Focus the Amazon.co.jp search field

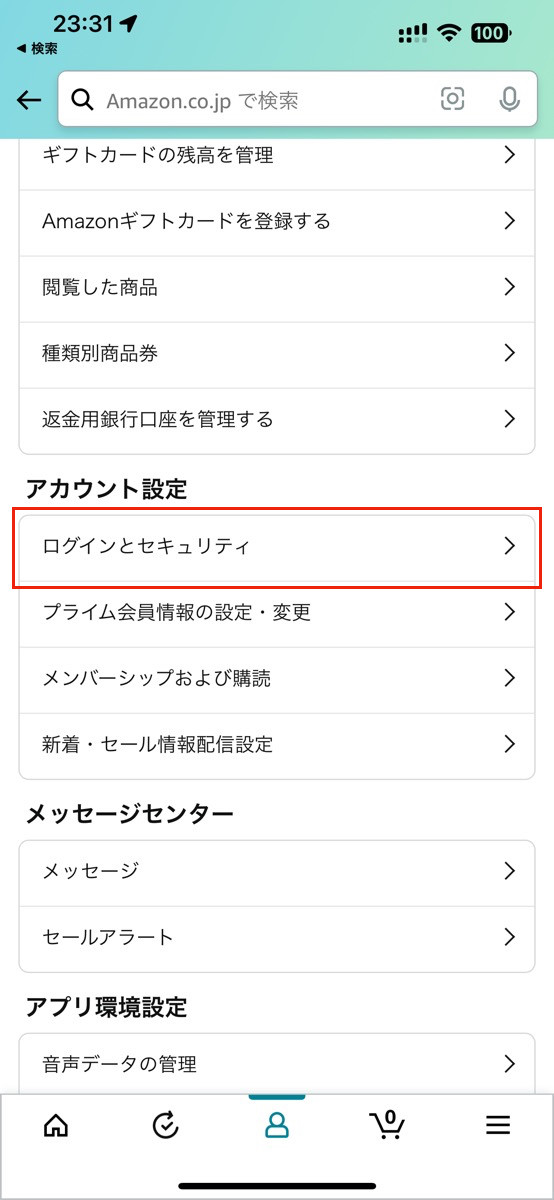[288, 100]
